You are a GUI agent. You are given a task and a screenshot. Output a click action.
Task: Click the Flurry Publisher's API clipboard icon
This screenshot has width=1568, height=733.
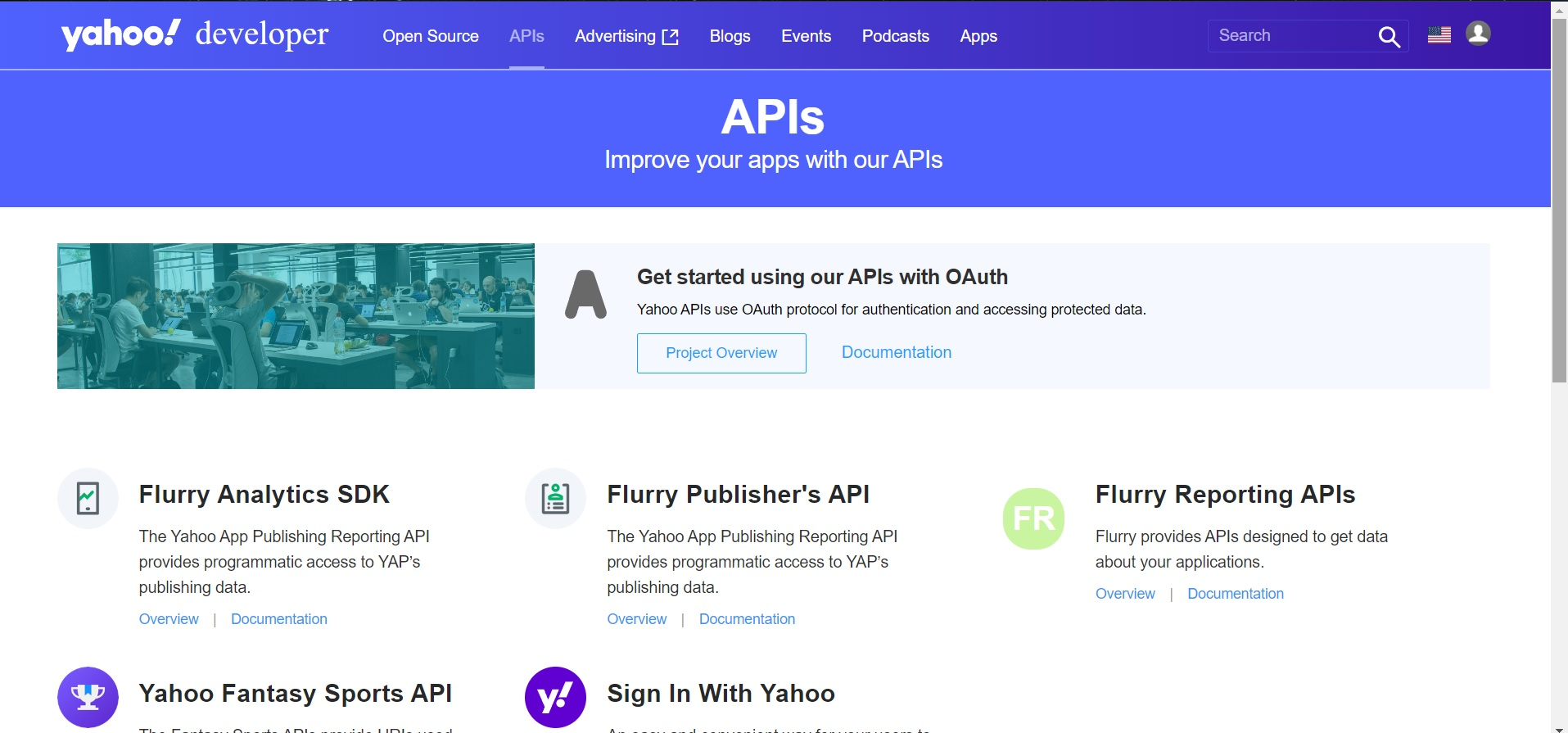point(555,498)
